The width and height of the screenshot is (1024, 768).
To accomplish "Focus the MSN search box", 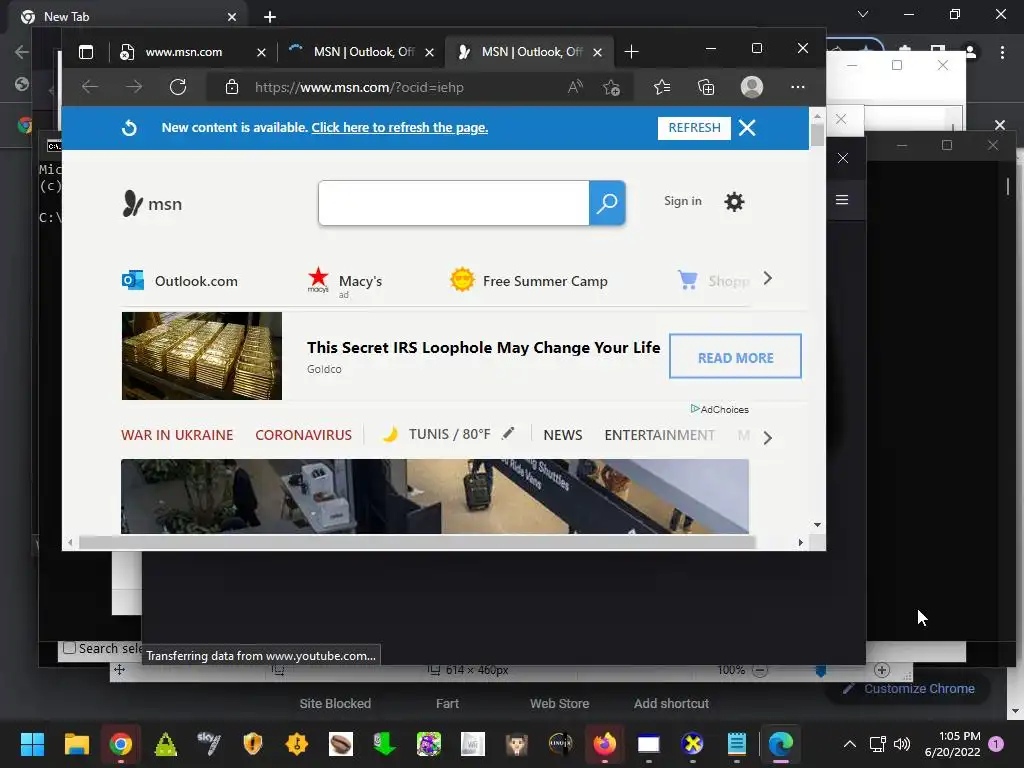I will click(x=454, y=203).
